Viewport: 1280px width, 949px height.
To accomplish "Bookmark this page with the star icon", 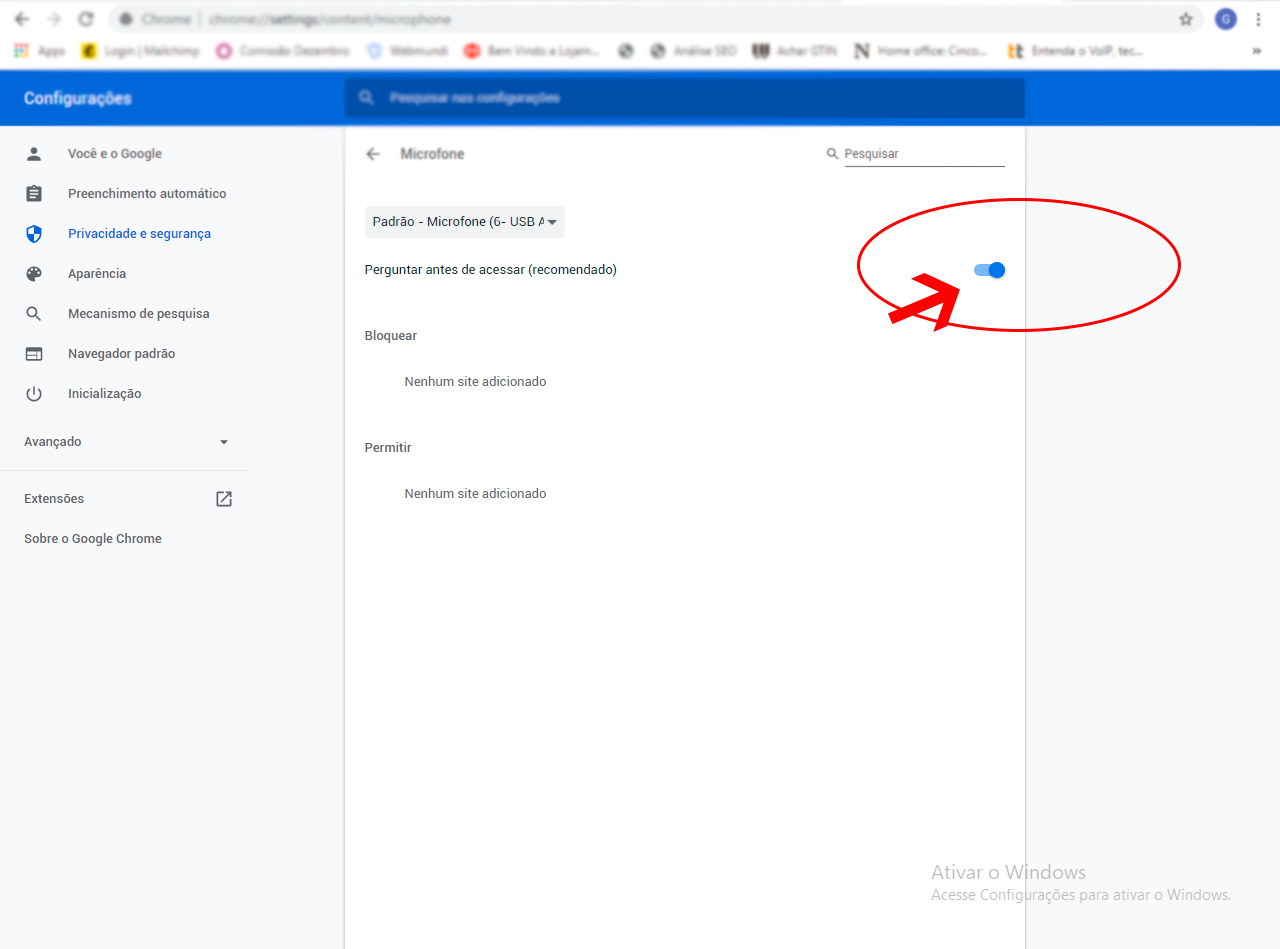I will coord(1186,19).
